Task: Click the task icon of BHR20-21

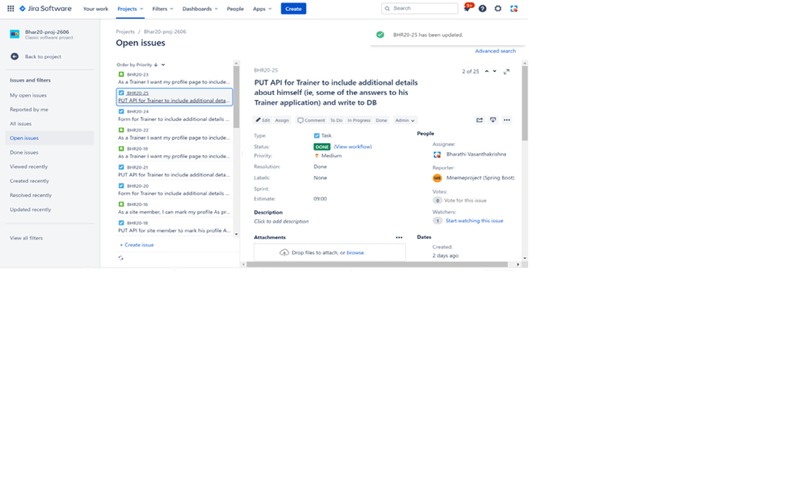Action: pyautogui.click(x=121, y=168)
